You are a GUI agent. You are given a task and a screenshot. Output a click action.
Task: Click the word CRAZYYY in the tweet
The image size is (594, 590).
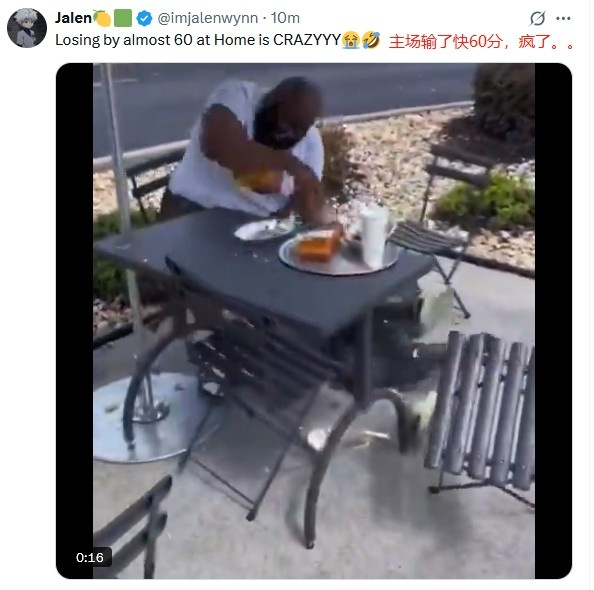(x=307, y=40)
